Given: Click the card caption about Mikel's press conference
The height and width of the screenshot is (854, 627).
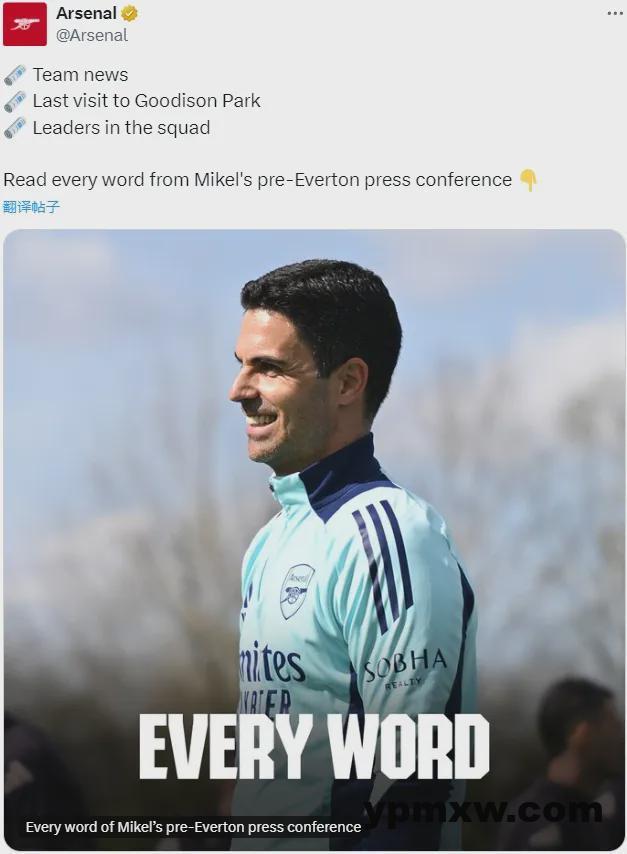Looking at the screenshot, I should [193, 827].
